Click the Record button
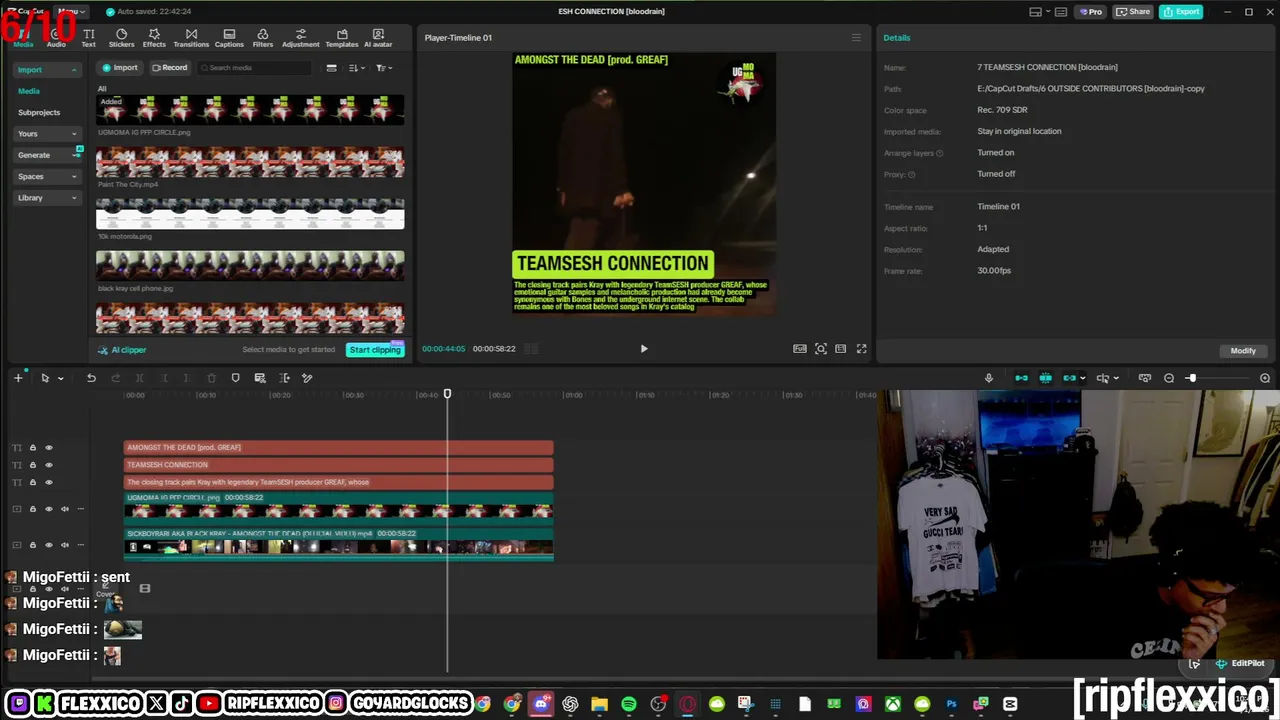 169,68
